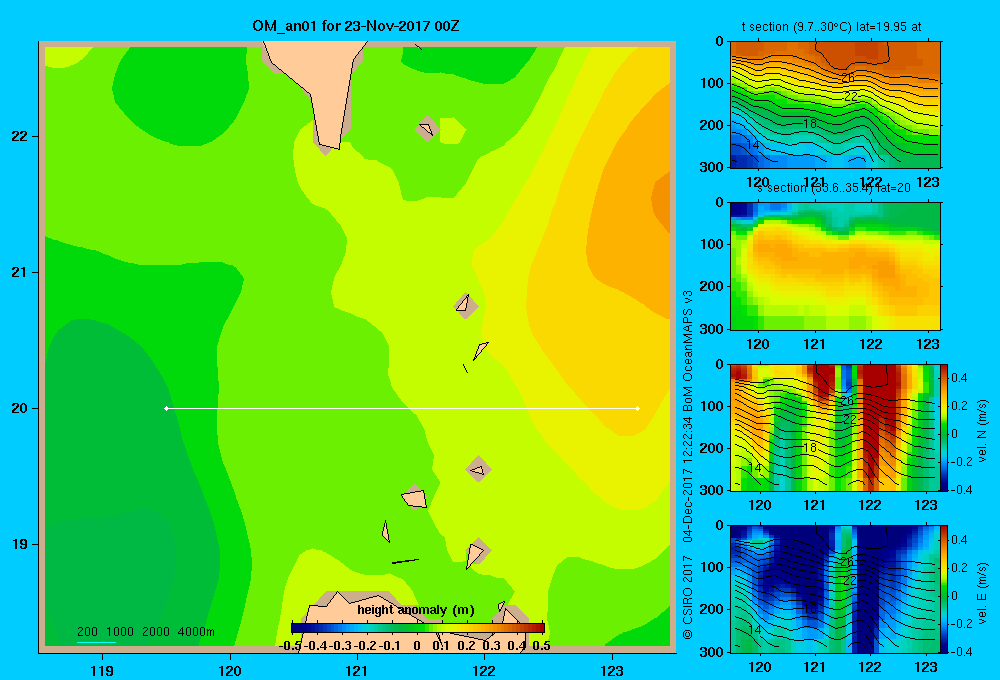Click the height anomaly color bar
This screenshot has height=680, width=1000.
pyautogui.click(x=418, y=628)
